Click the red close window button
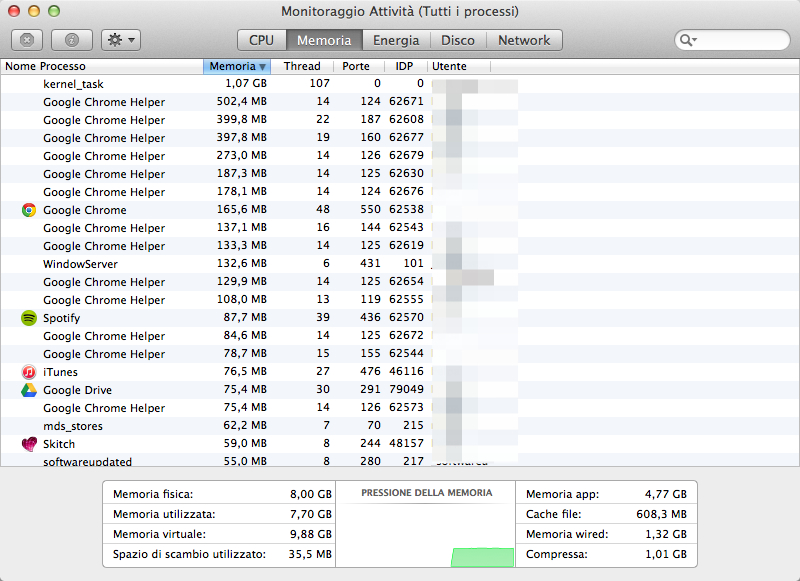The height and width of the screenshot is (581, 800). tap(14, 11)
